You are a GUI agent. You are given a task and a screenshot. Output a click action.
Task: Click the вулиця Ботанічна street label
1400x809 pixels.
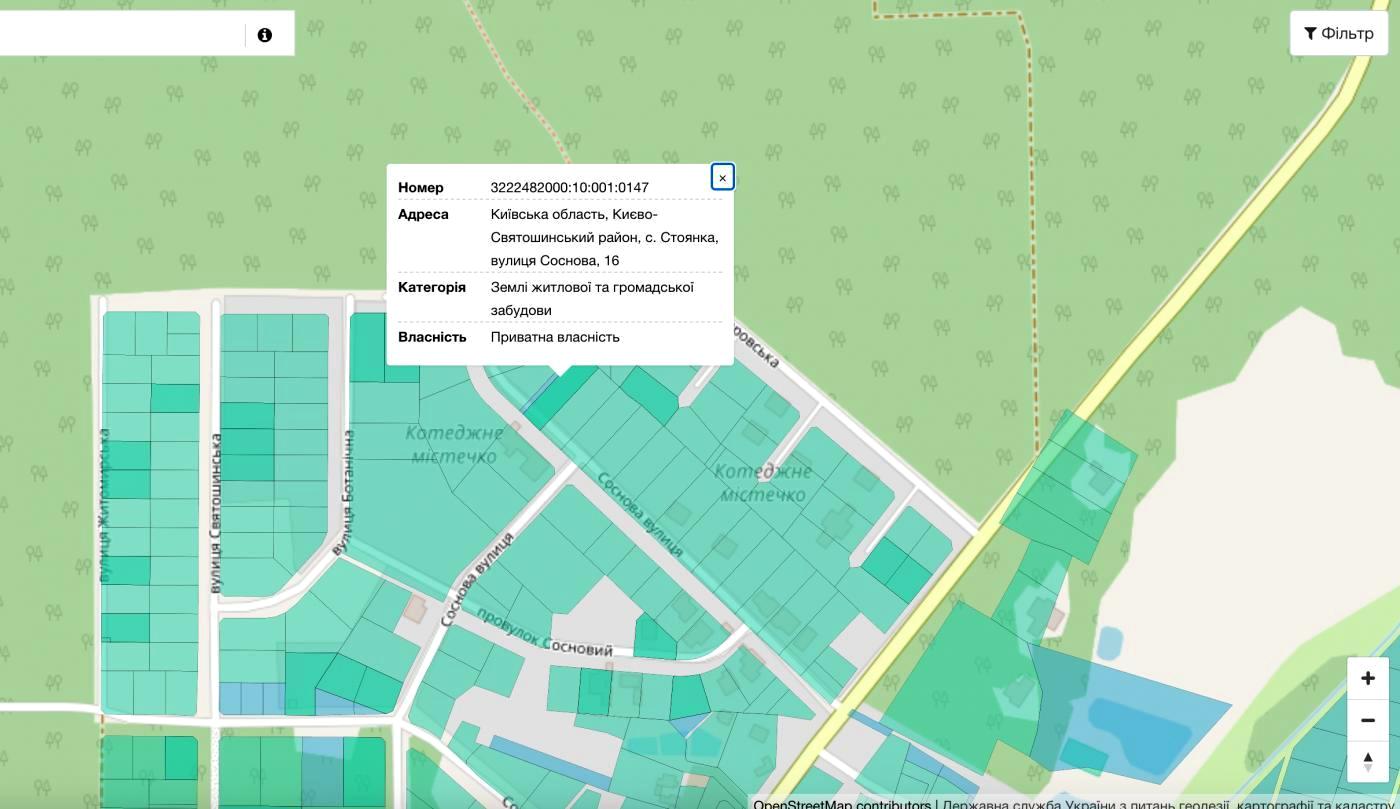coord(345,493)
